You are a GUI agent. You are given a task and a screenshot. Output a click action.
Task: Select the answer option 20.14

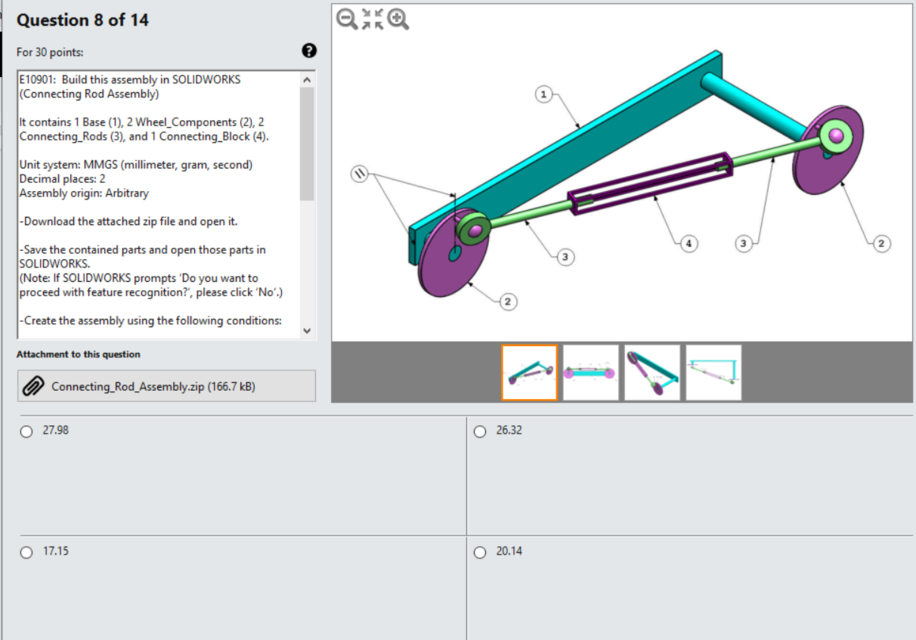pos(480,551)
